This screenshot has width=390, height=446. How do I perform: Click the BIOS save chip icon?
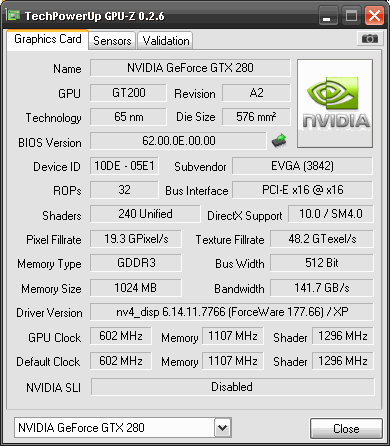(279, 141)
